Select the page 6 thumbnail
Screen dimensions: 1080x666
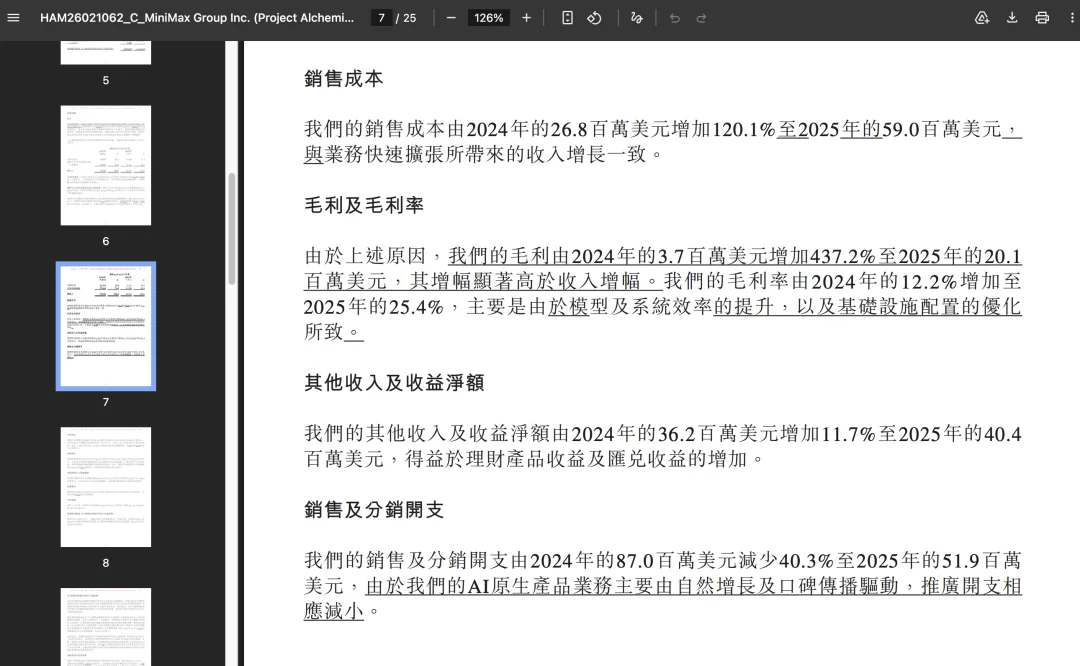[x=105, y=164]
